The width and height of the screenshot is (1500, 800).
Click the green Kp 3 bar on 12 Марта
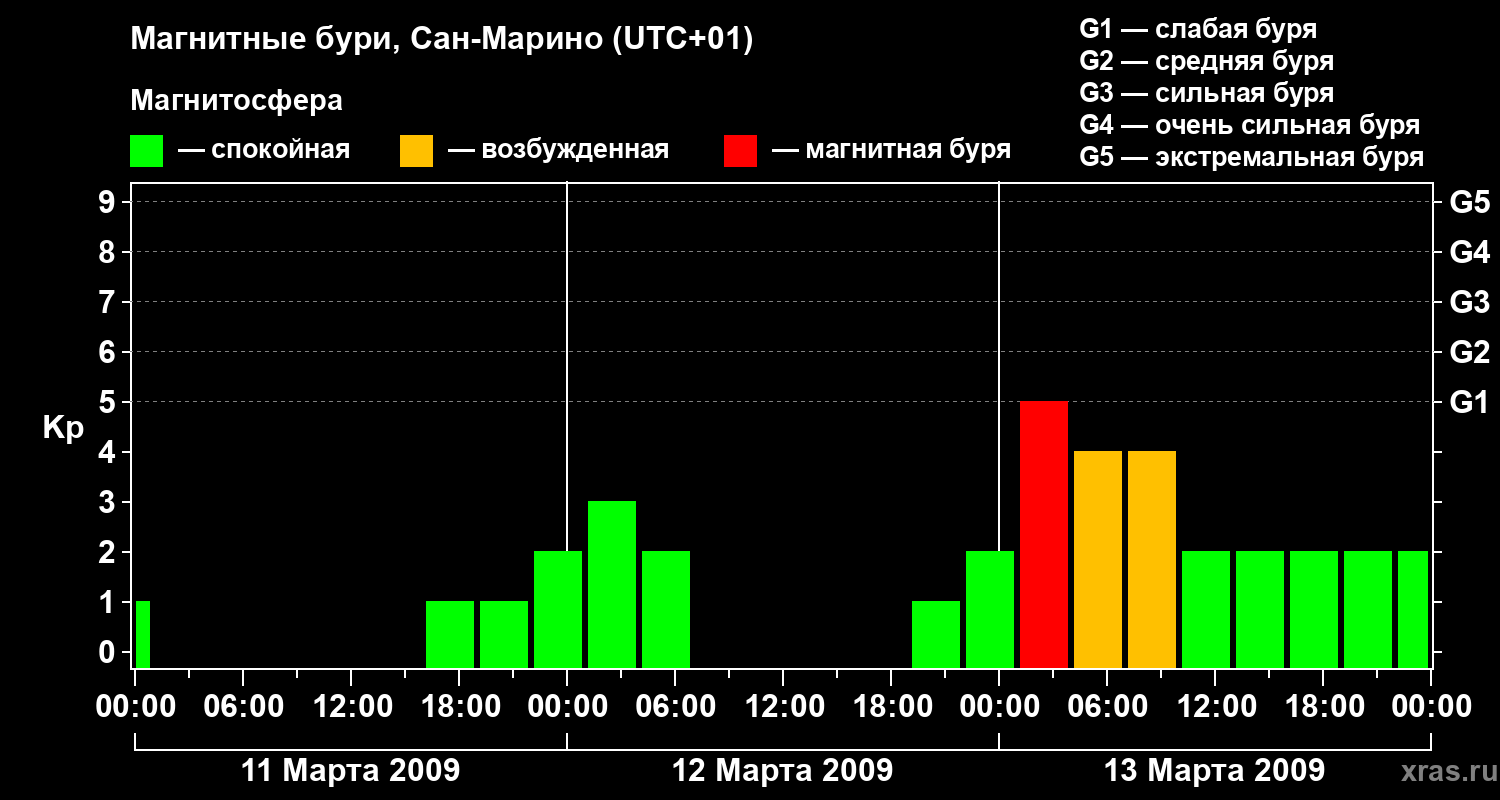[x=612, y=584]
